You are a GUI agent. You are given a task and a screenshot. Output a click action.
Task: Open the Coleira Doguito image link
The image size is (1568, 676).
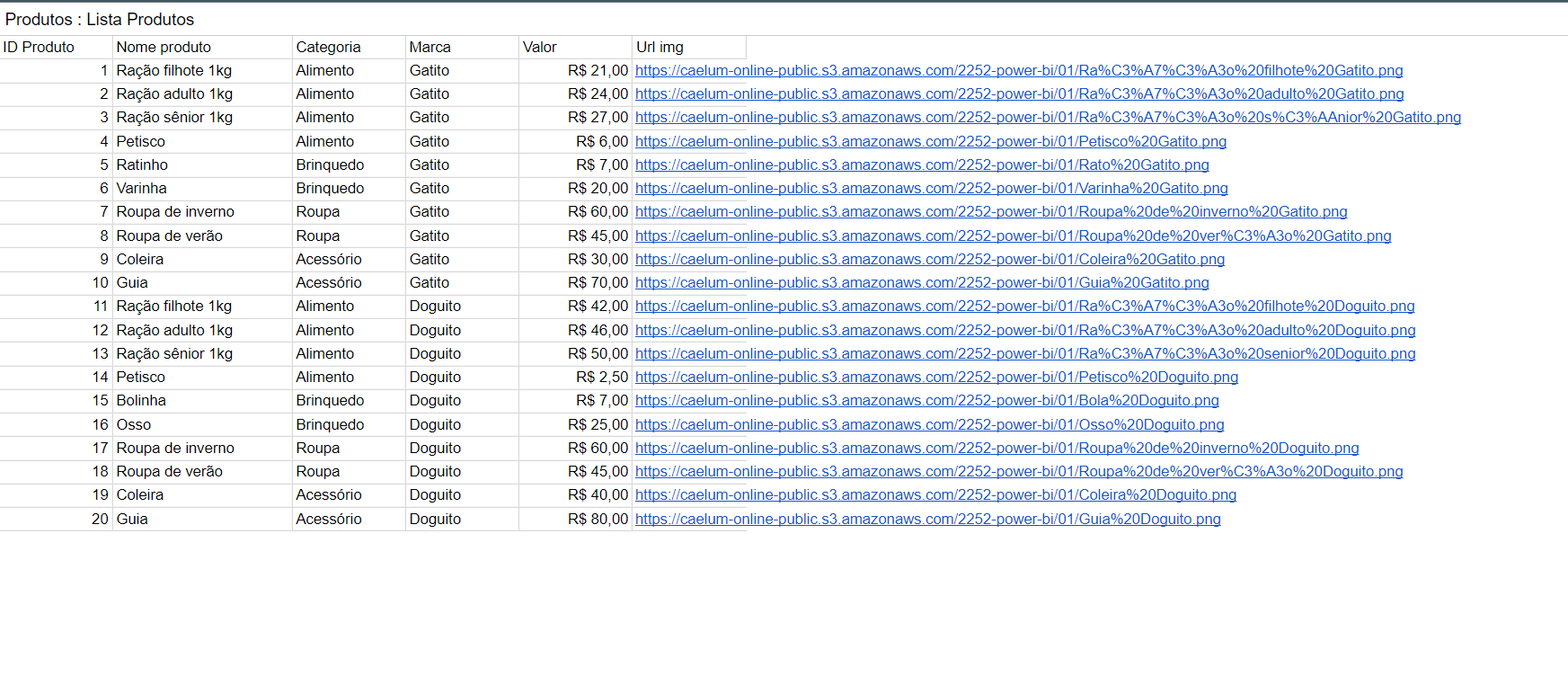(936, 494)
